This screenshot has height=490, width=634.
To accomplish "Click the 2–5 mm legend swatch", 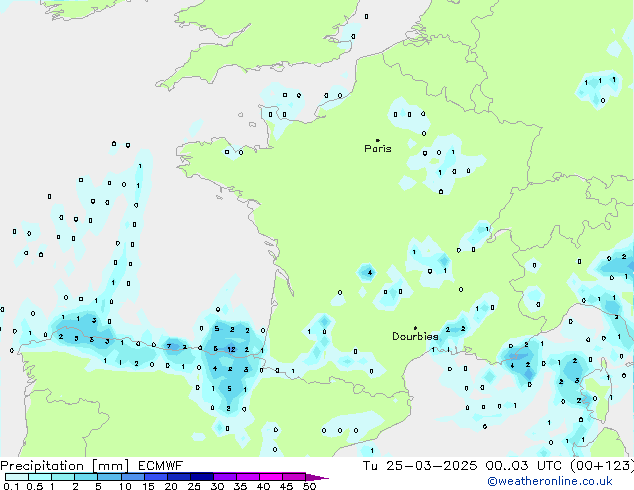I will pos(86,477).
